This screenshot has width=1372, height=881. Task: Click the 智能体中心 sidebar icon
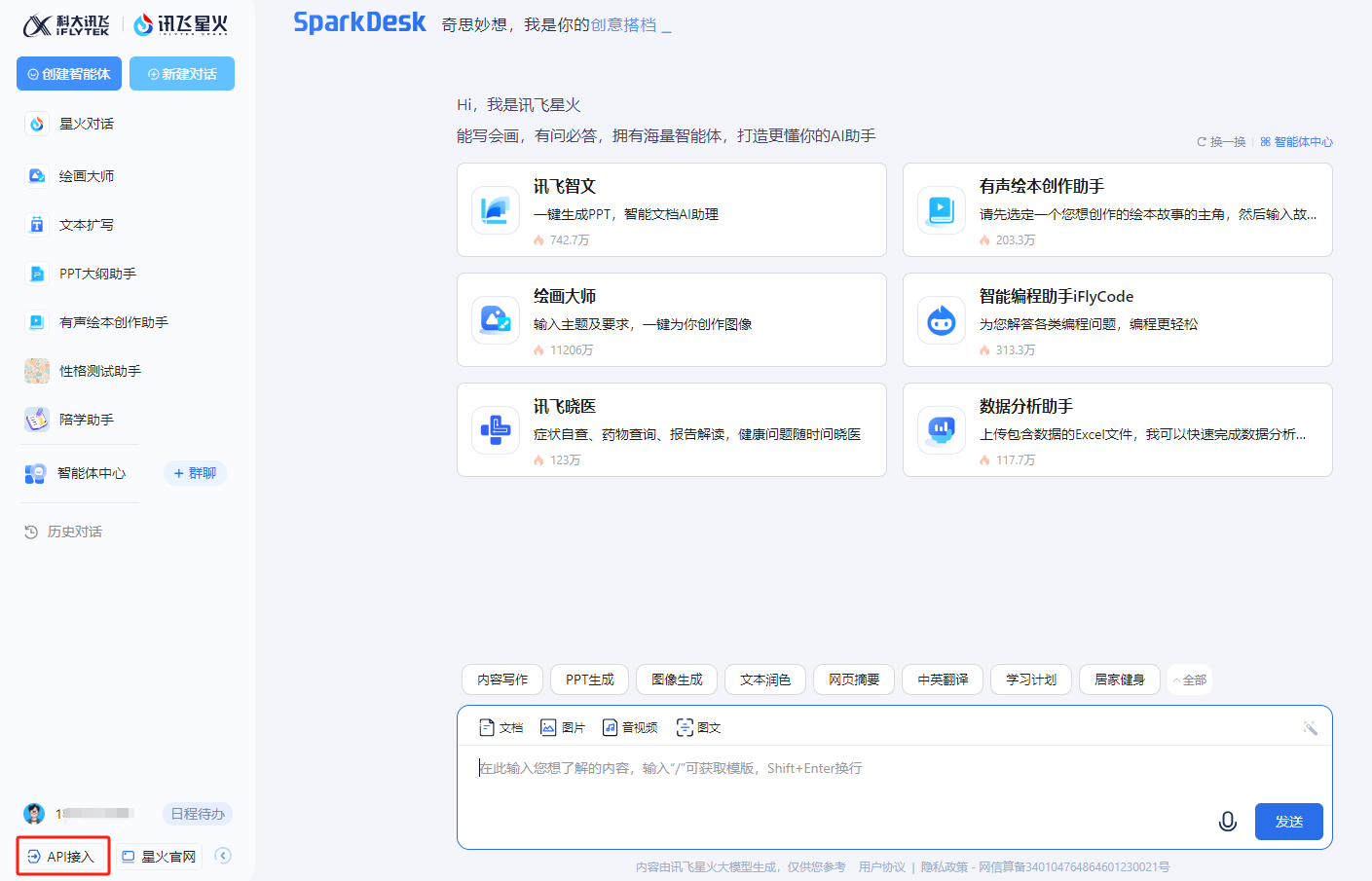[x=35, y=473]
